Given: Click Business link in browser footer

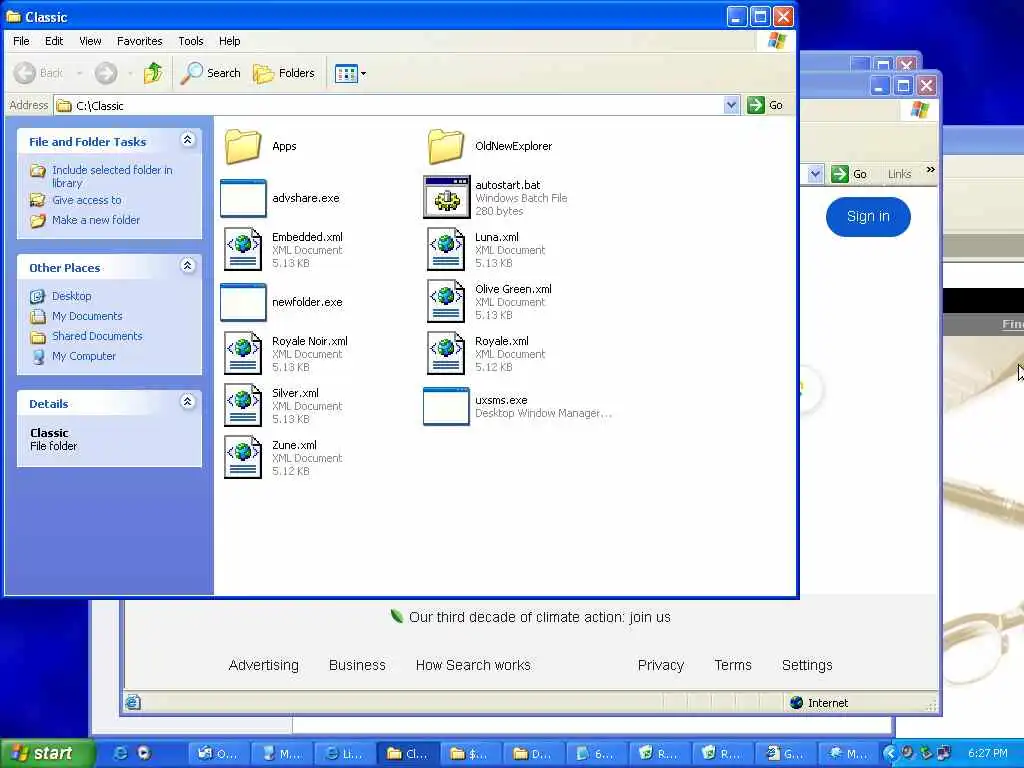Looking at the screenshot, I should 357,665.
